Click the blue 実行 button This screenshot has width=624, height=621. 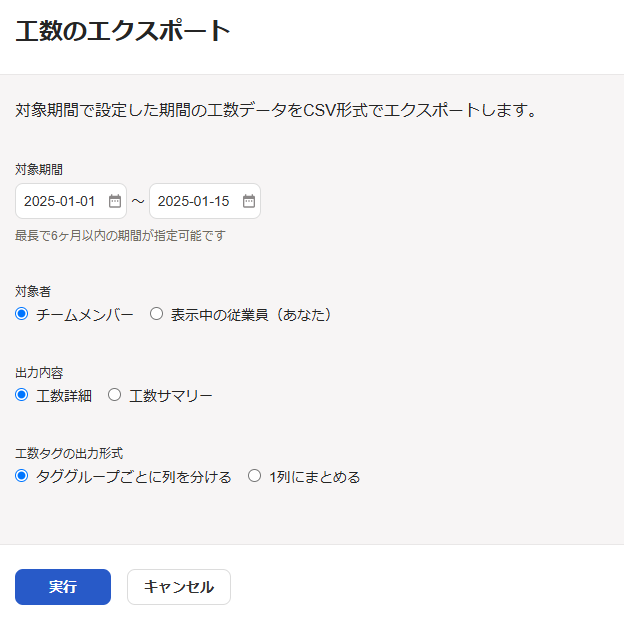(63, 587)
